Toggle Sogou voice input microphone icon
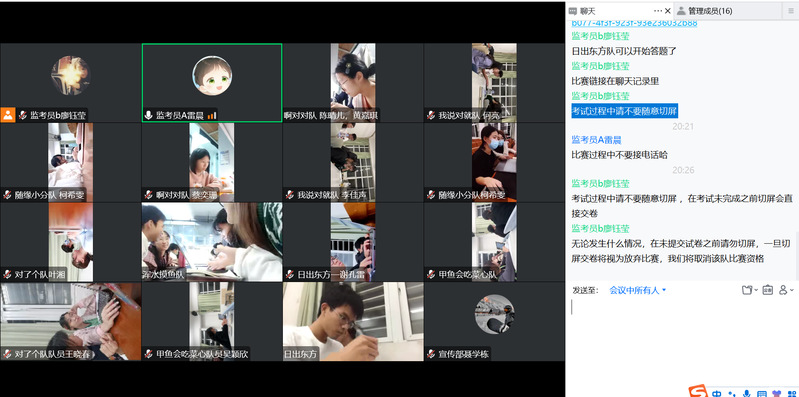The height and width of the screenshot is (397, 799). 747,393
